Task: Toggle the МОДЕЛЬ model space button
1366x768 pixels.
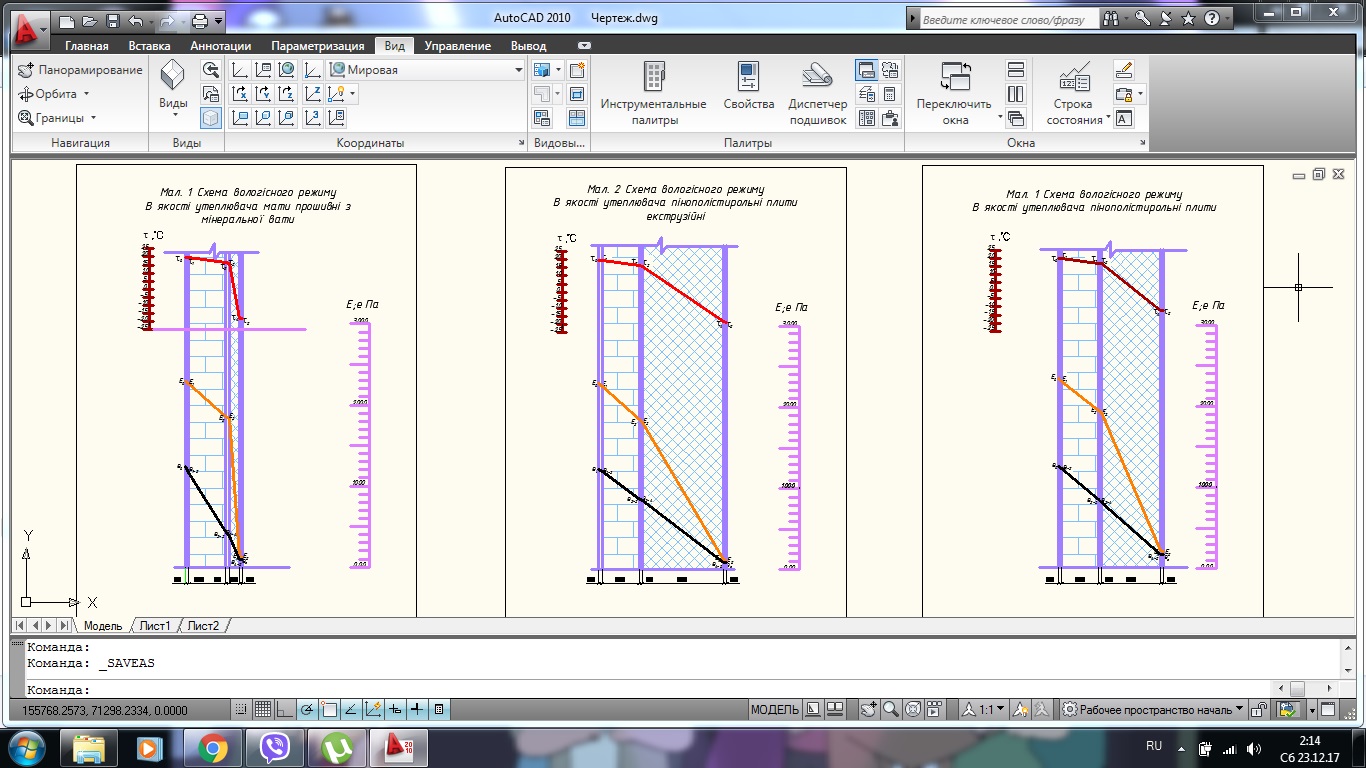Action: pyautogui.click(x=775, y=709)
